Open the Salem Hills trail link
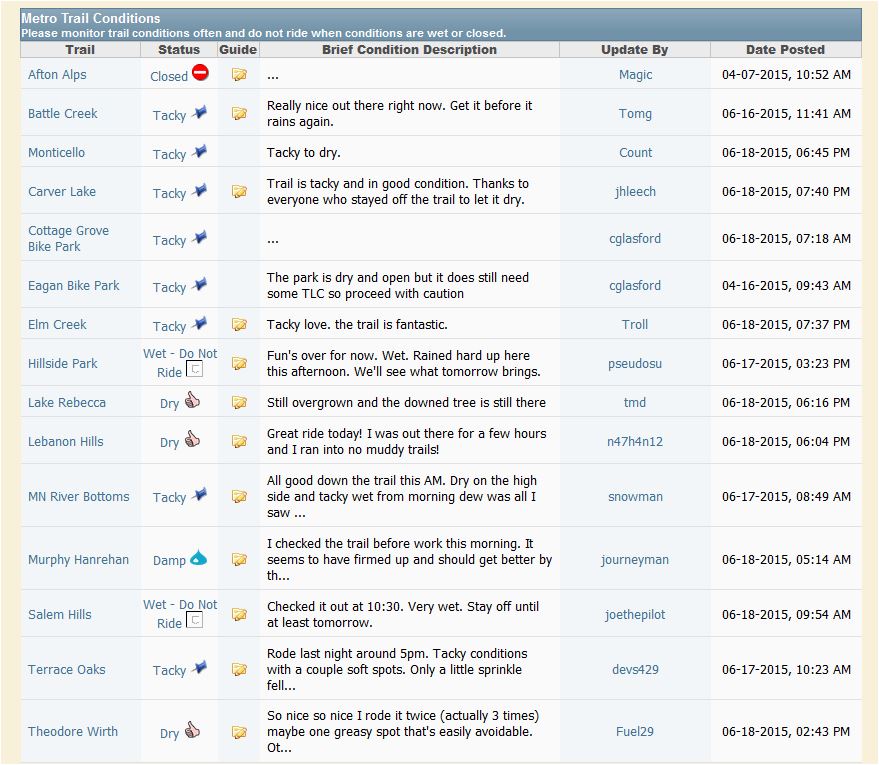This screenshot has width=879, height=765. click(x=59, y=615)
